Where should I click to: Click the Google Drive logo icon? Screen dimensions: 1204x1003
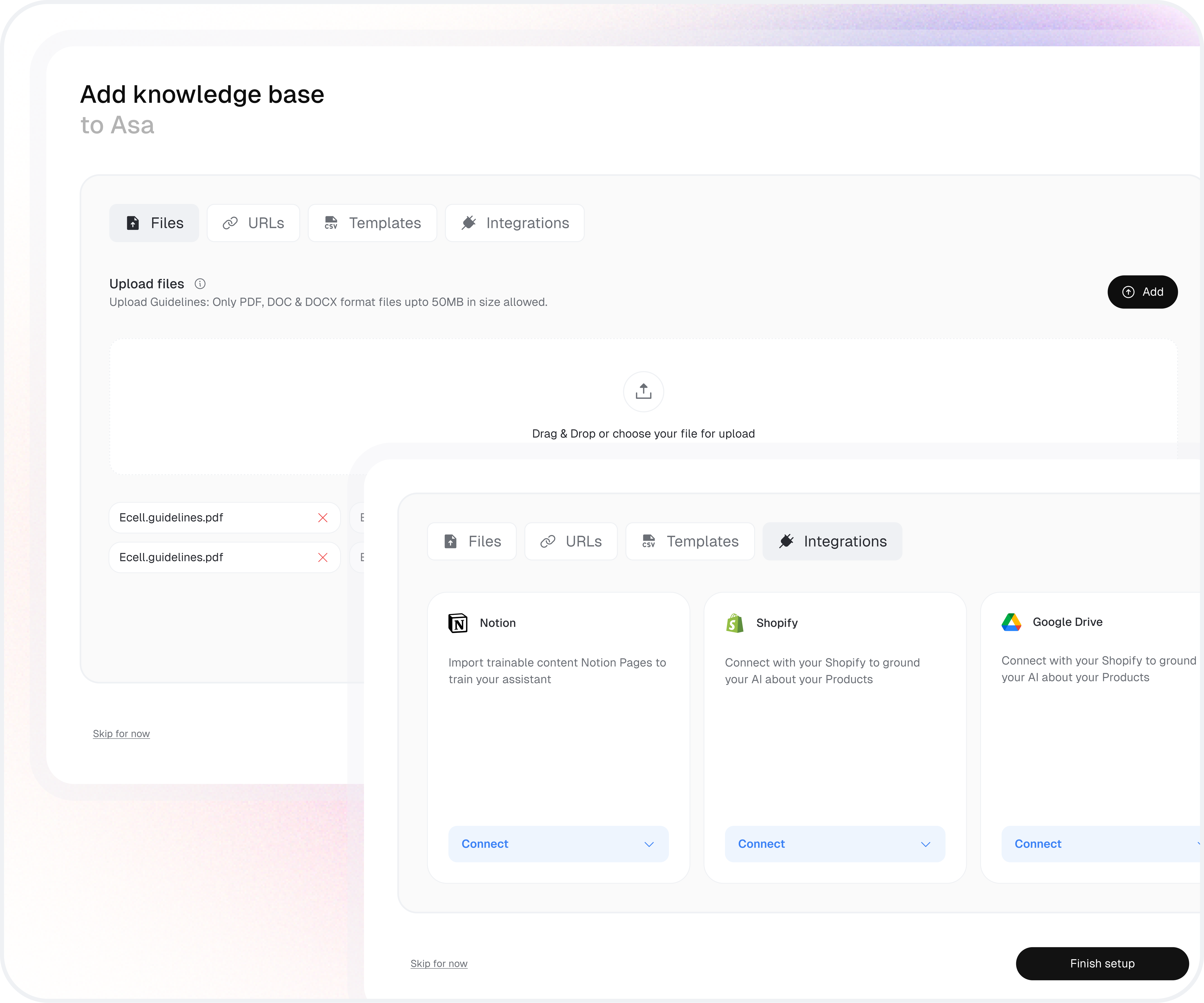click(1011, 622)
